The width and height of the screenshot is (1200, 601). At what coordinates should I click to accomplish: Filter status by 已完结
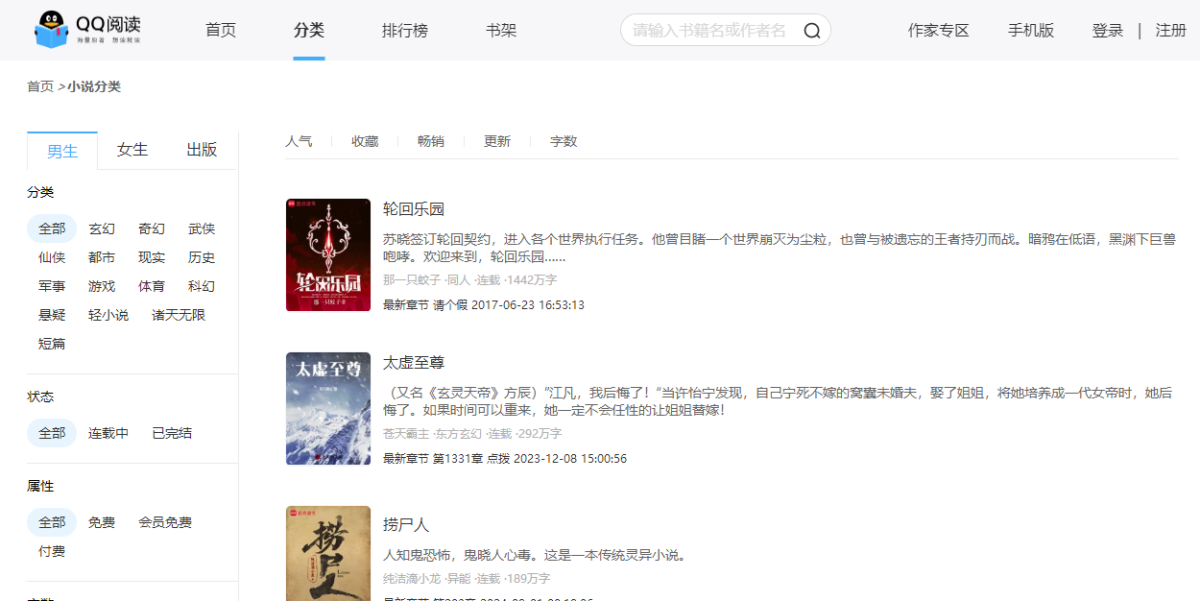coord(172,434)
